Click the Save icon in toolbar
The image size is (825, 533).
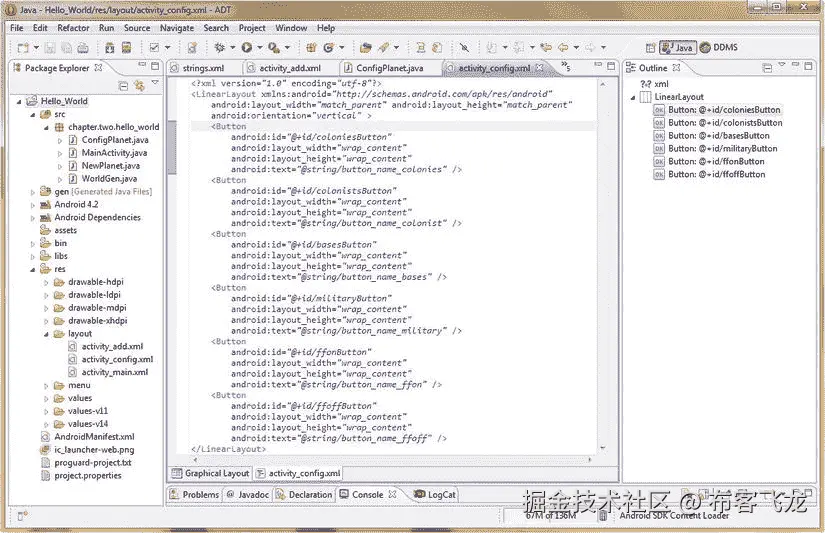(x=50, y=48)
